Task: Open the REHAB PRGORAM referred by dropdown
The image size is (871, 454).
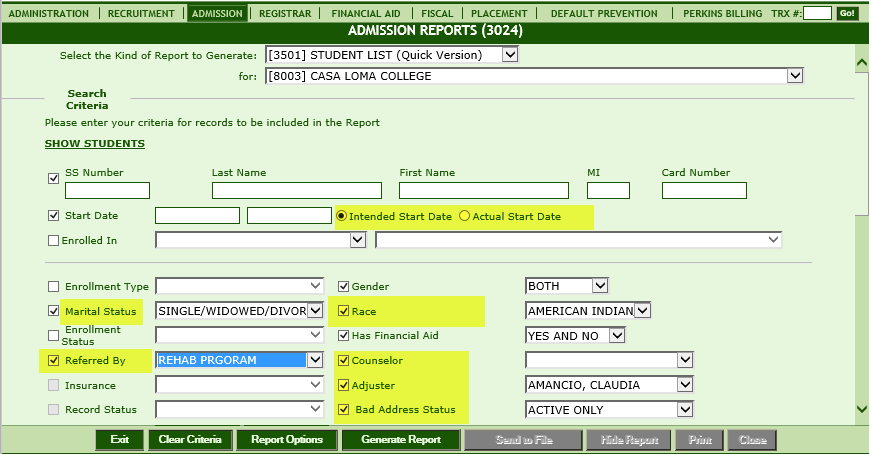Action: click(239, 360)
